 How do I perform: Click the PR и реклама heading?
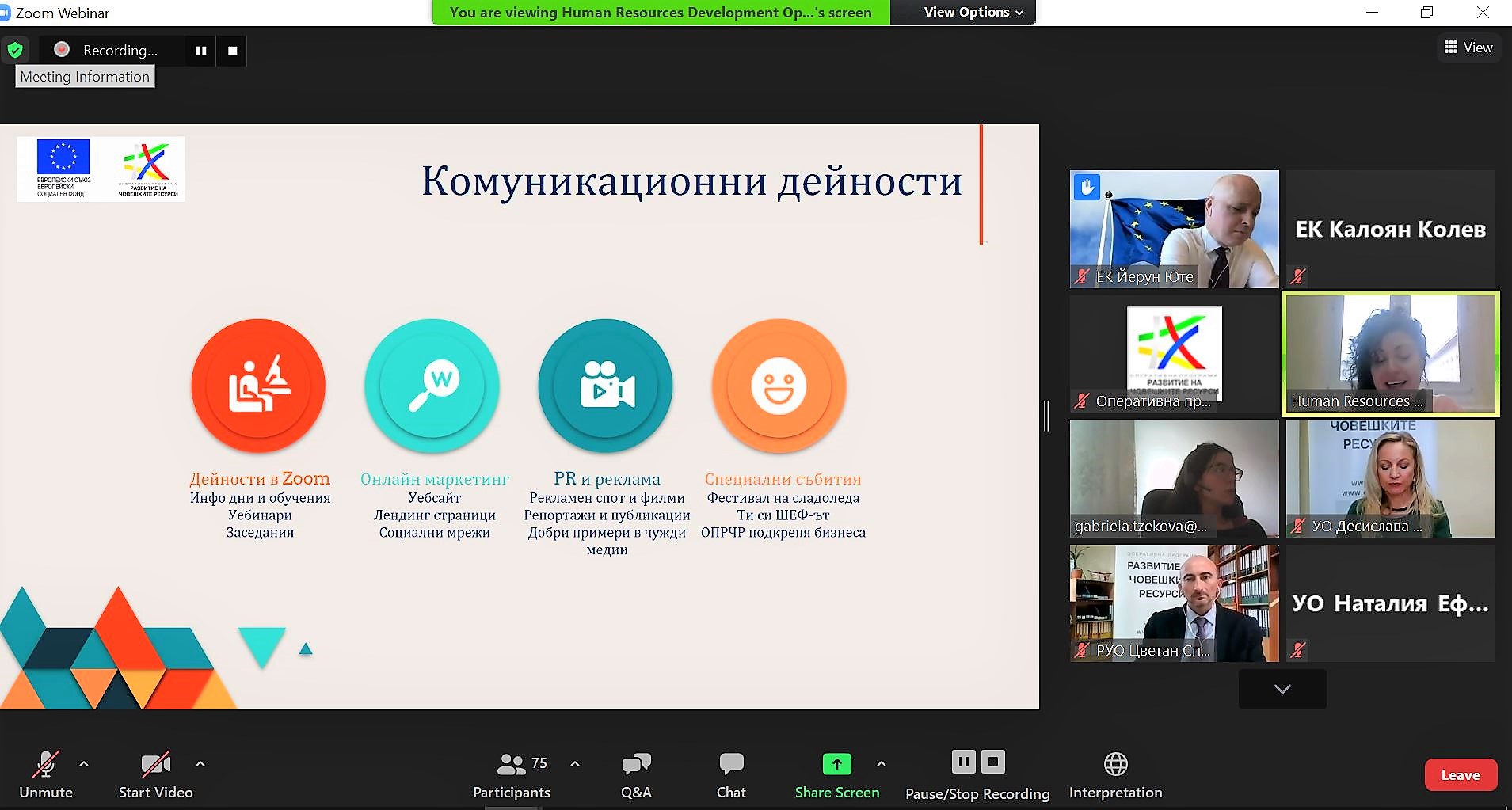[607, 479]
